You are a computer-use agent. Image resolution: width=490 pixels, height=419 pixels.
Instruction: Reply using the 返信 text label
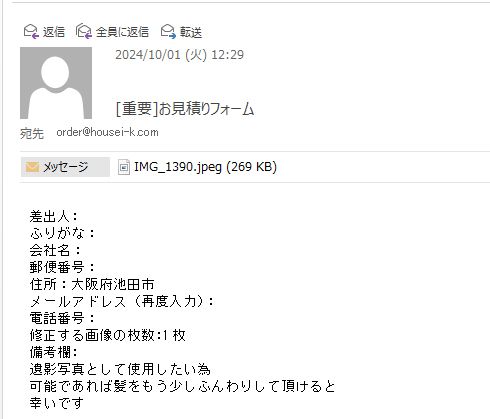click(x=54, y=32)
